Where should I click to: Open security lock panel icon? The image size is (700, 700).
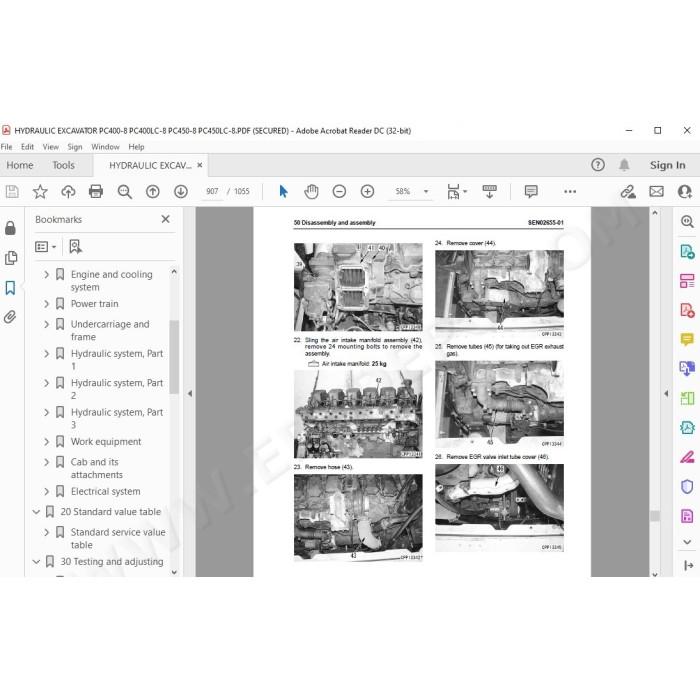click(10, 228)
